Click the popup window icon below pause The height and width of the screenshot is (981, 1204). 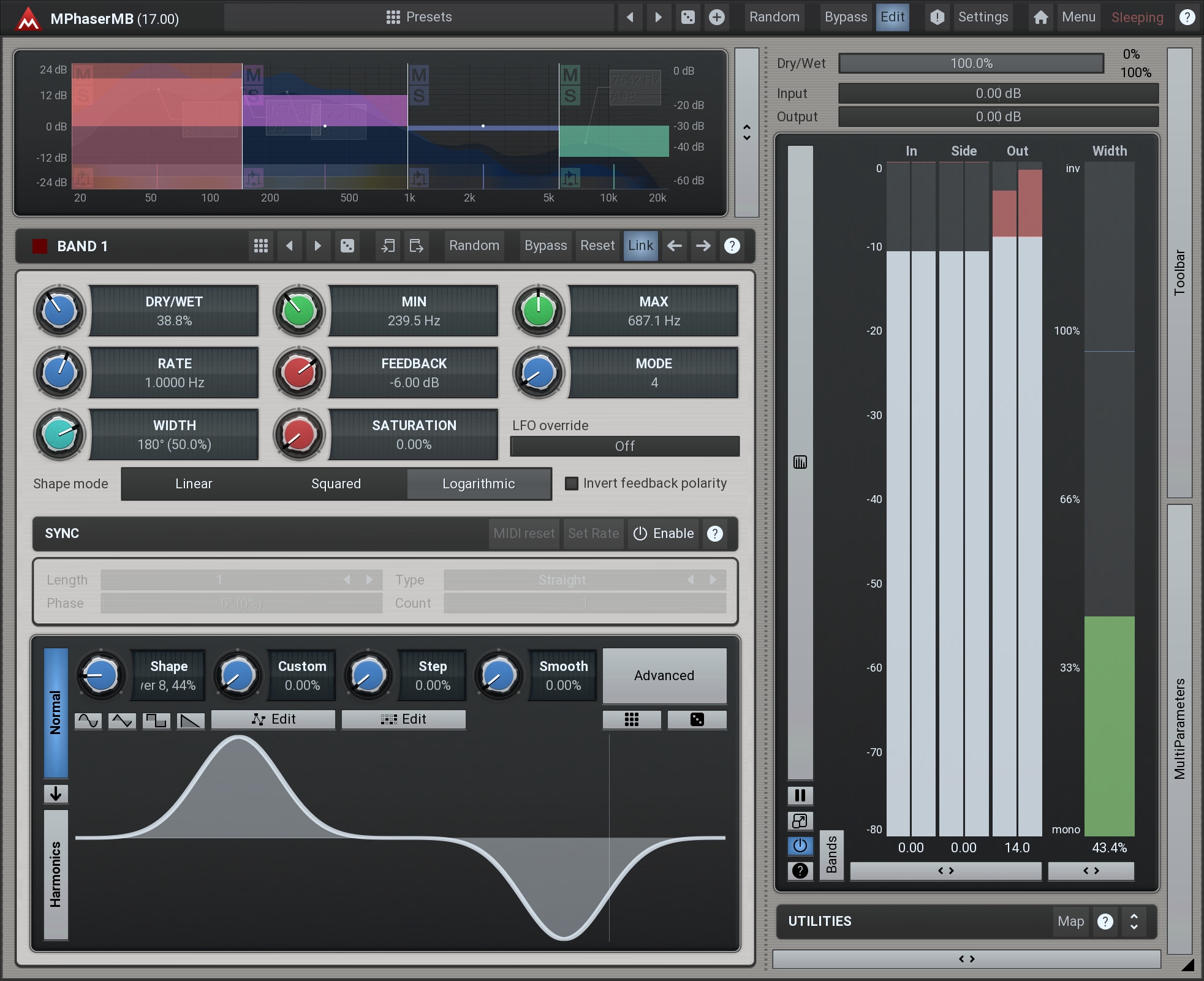coord(800,820)
